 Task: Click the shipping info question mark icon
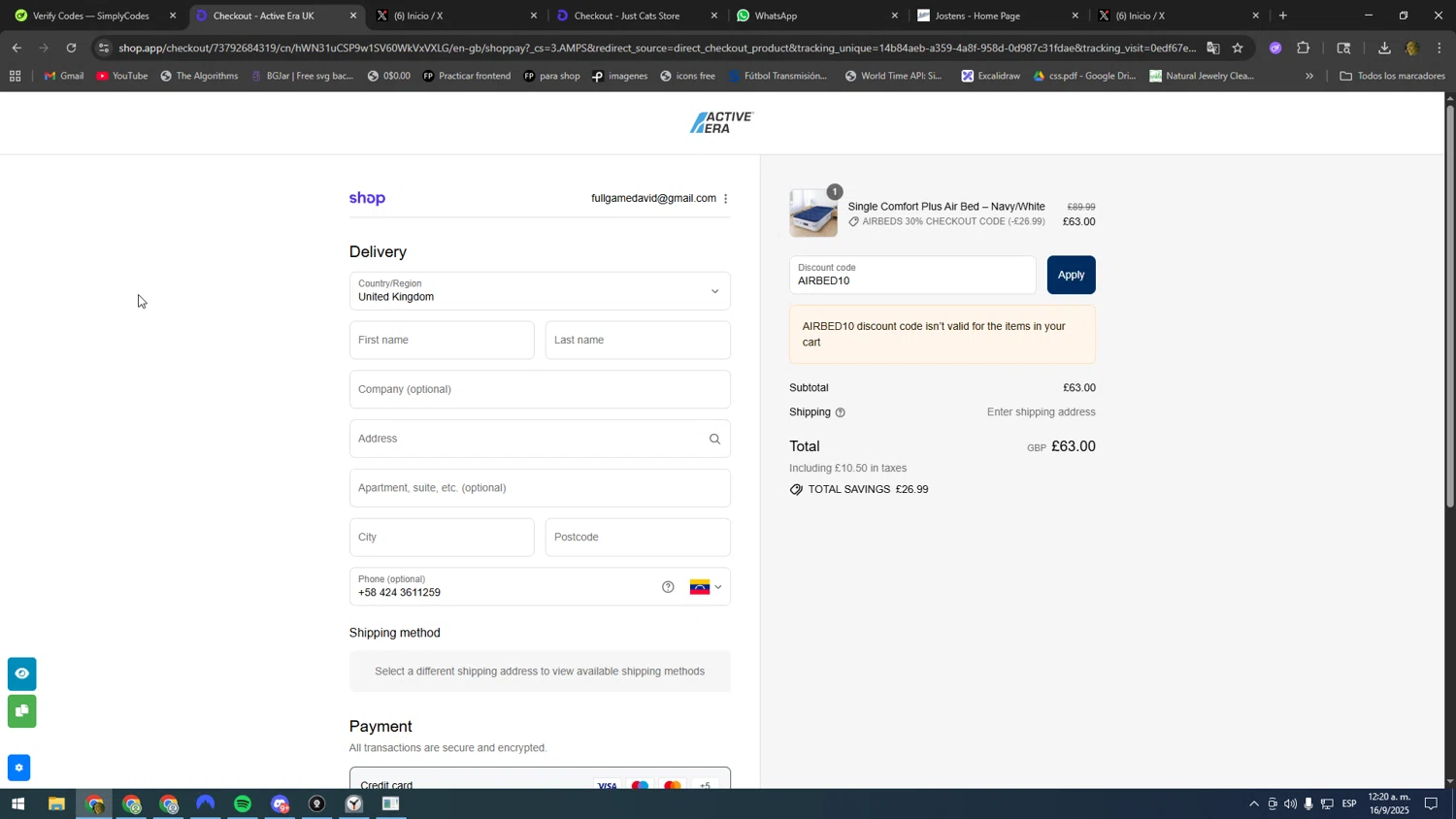click(841, 412)
